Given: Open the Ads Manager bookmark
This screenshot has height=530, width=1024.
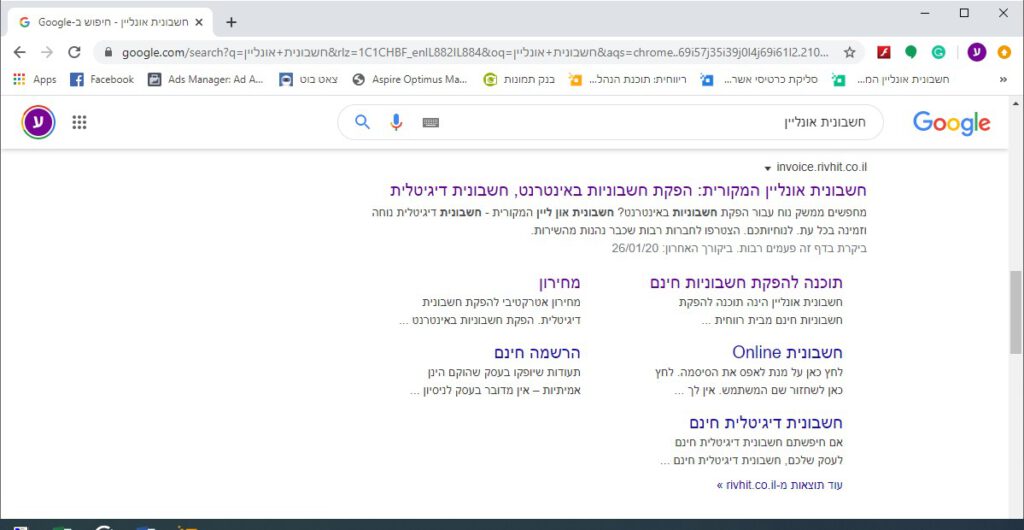Looking at the screenshot, I should [x=205, y=80].
